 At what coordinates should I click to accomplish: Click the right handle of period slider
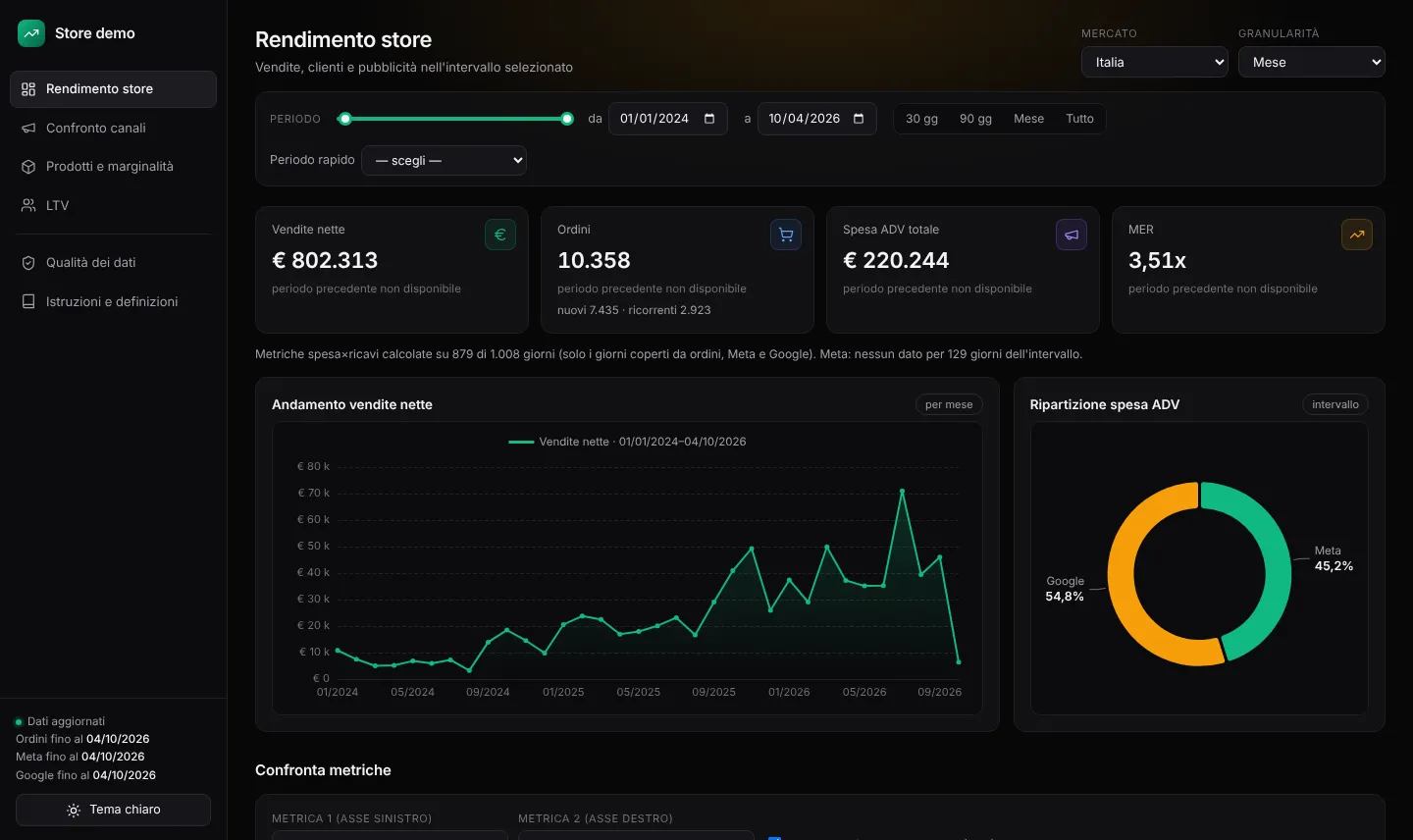point(567,119)
